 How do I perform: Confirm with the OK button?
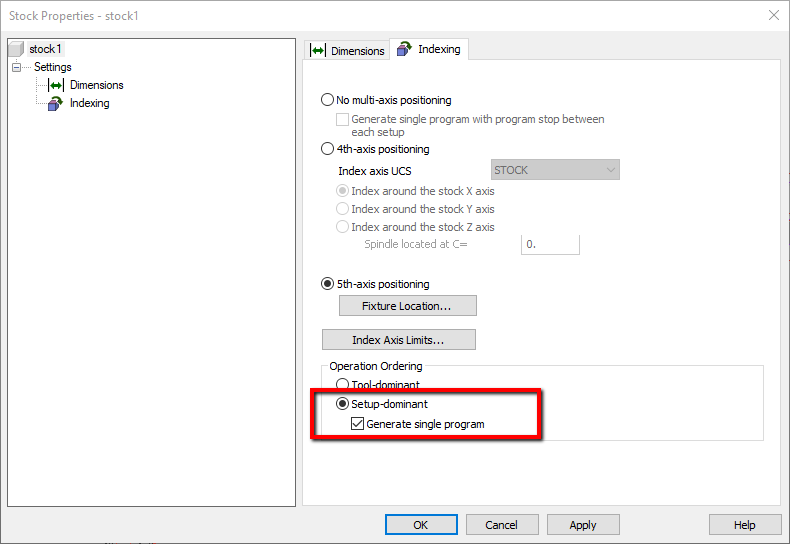tap(421, 525)
